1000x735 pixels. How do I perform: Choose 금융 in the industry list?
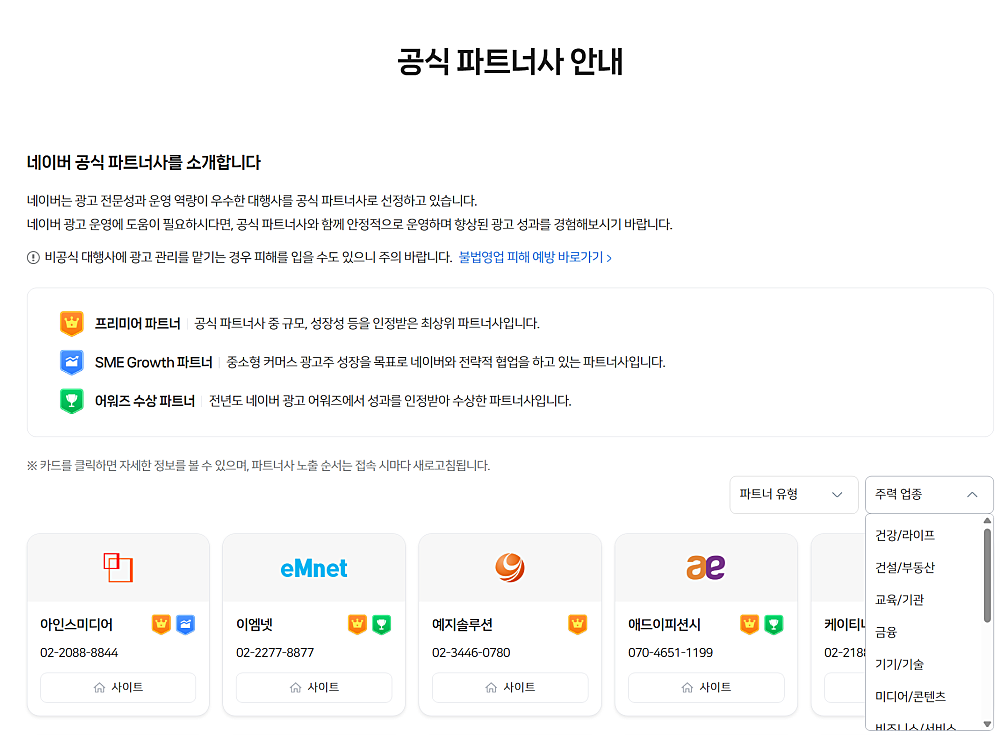(886, 632)
